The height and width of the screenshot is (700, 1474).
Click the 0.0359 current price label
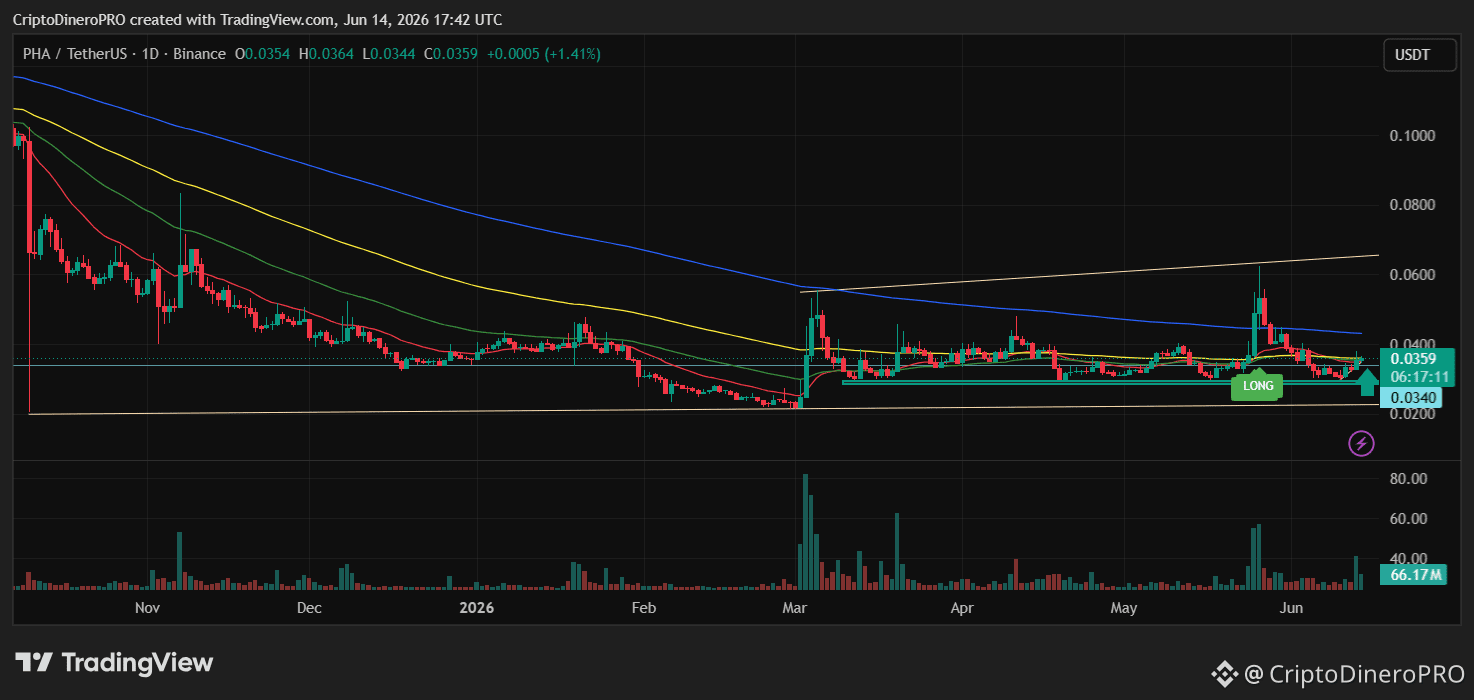pos(1414,359)
